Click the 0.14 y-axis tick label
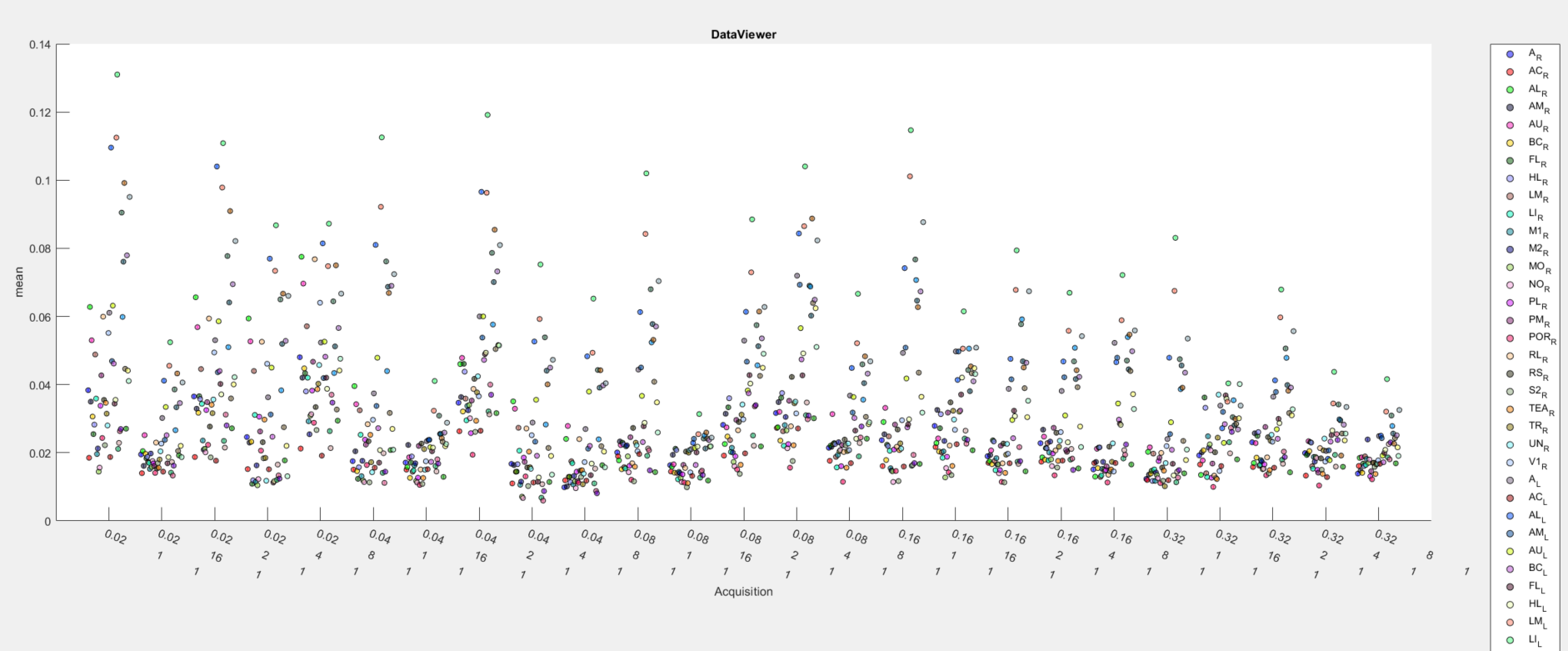The width and height of the screenshot is (1568, 651). [x=40, y=44]
